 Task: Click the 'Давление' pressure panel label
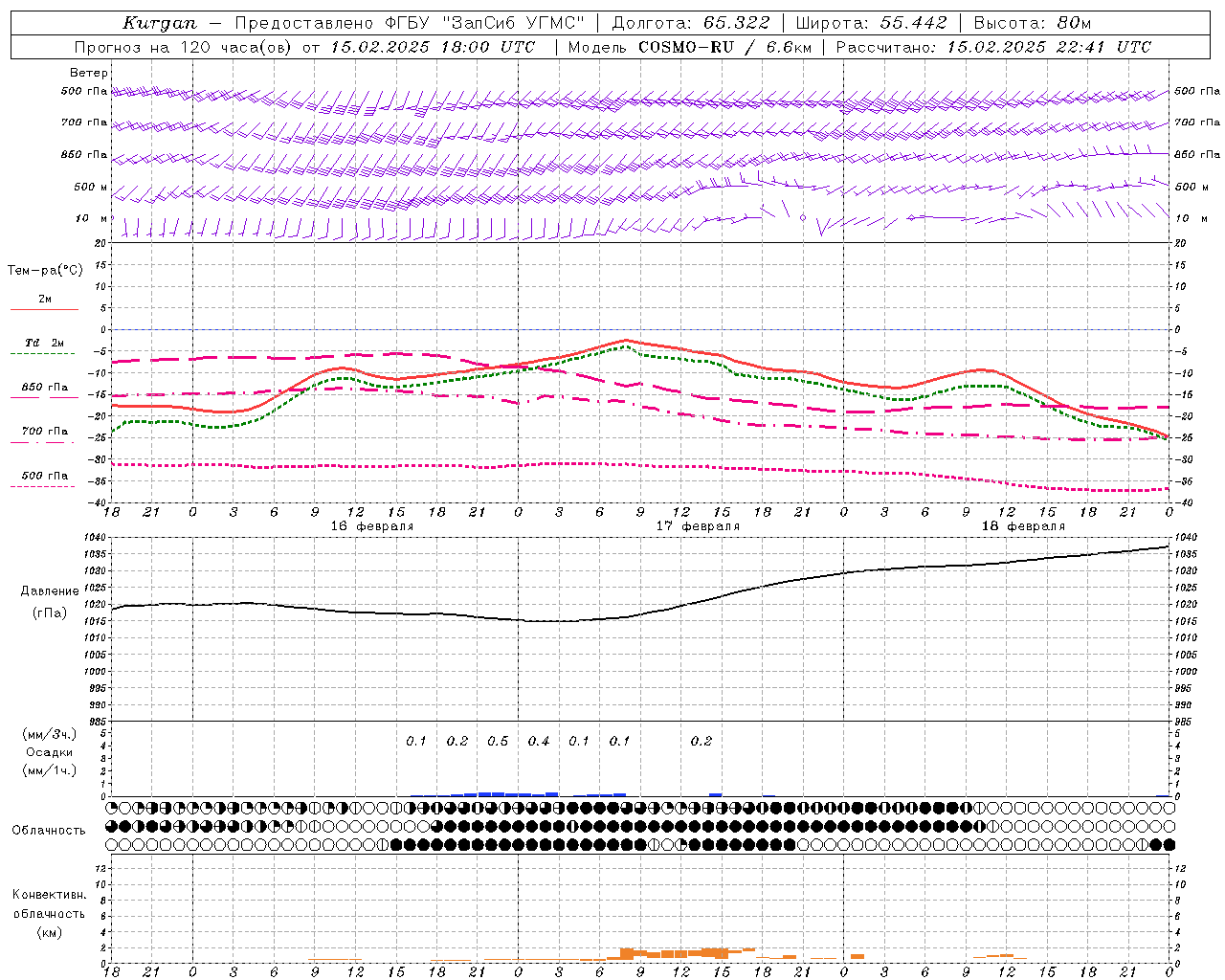pos(50,591)
